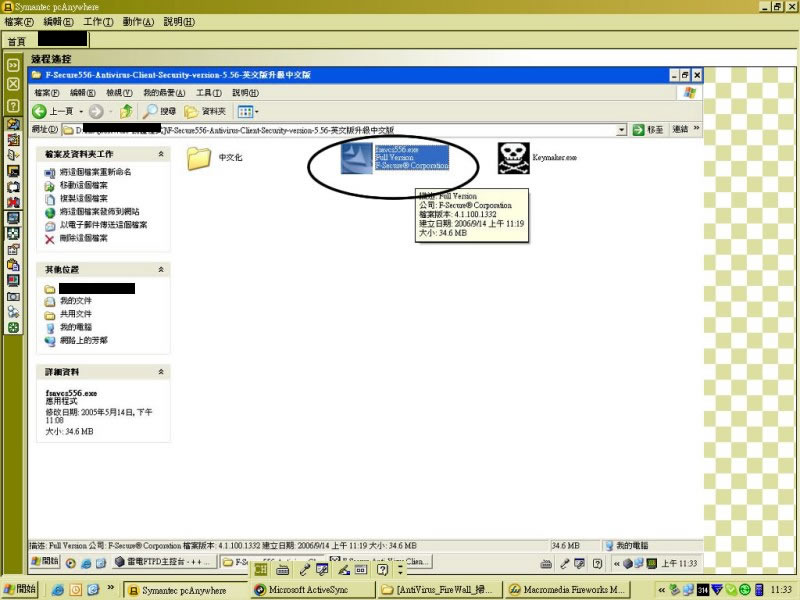Click 複製這個檔案 copy file task
The height and width of the screenshot is (600, 800).
[x=84, y=198]
